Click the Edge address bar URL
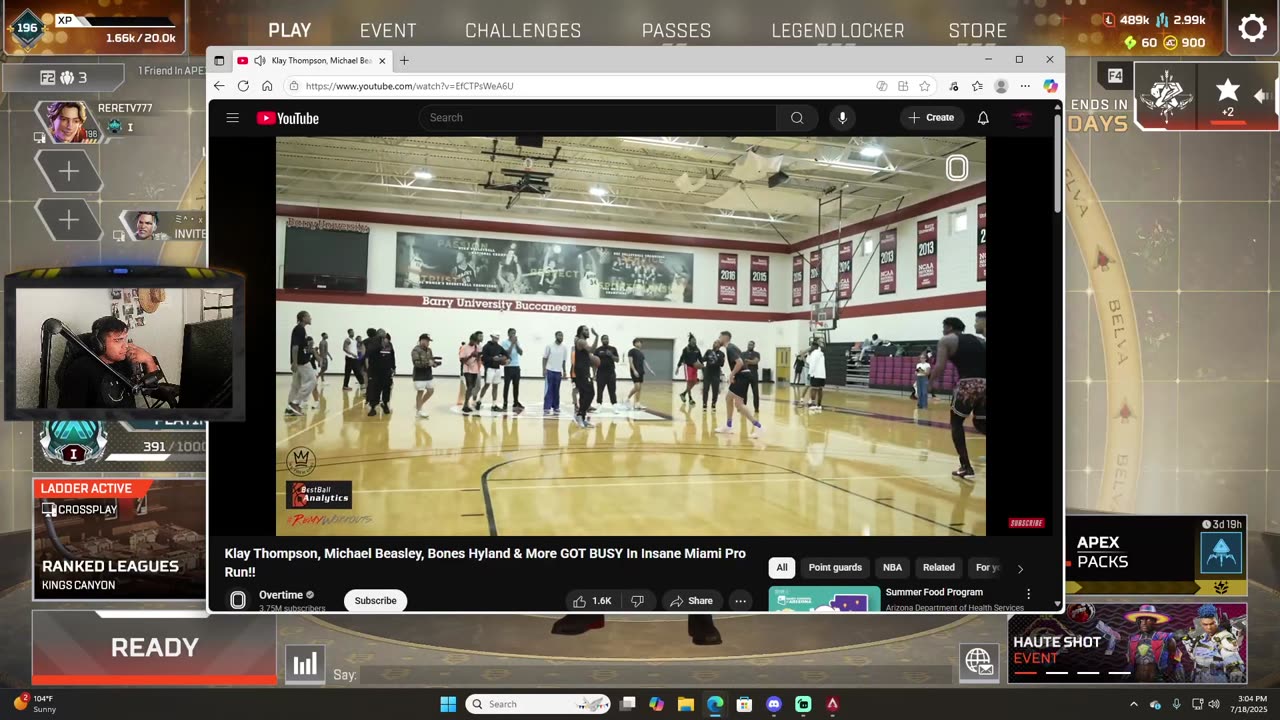 (x=409, y=86)
